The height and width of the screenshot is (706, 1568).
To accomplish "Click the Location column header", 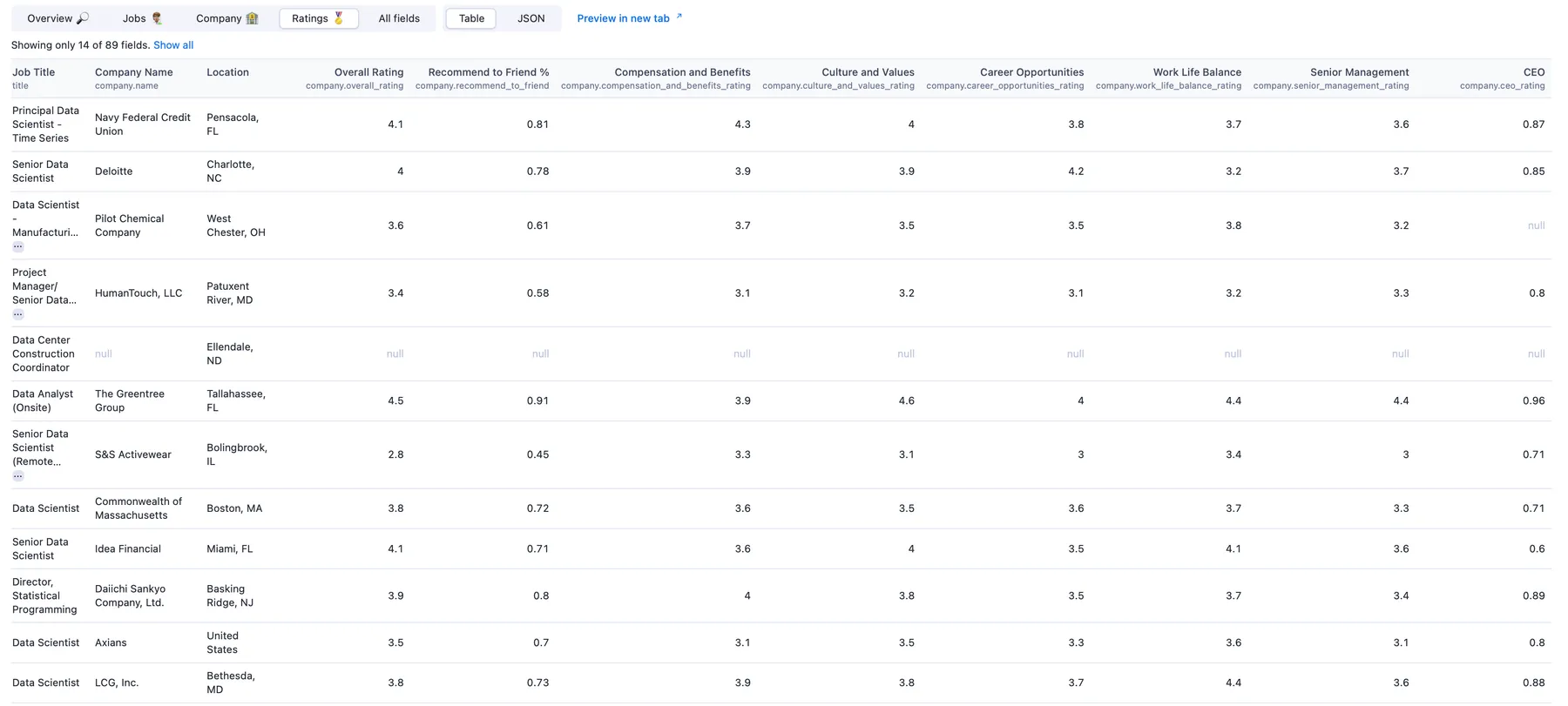I will [x=227, y=72].
